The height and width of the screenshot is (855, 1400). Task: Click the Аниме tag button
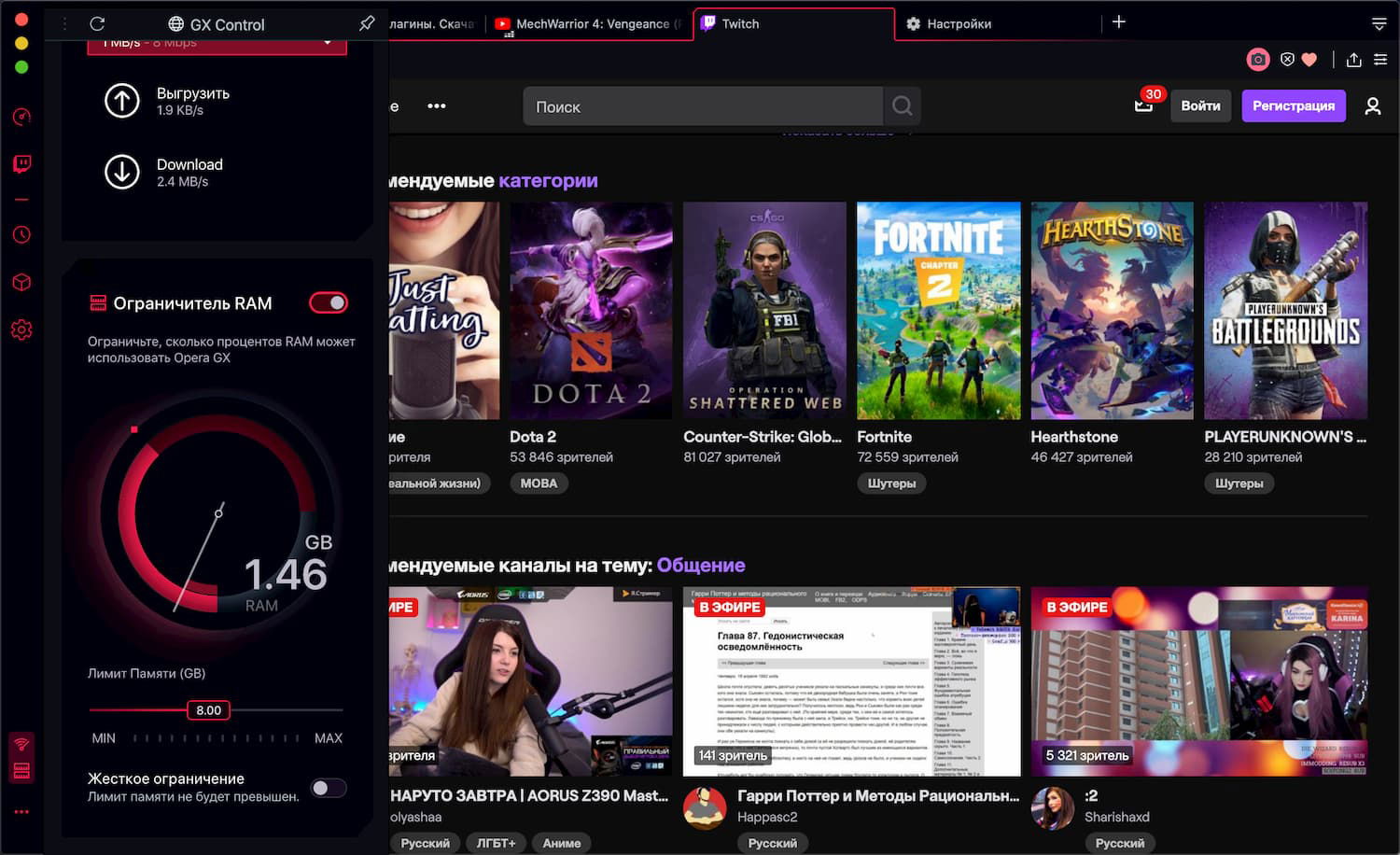point(562,843)
